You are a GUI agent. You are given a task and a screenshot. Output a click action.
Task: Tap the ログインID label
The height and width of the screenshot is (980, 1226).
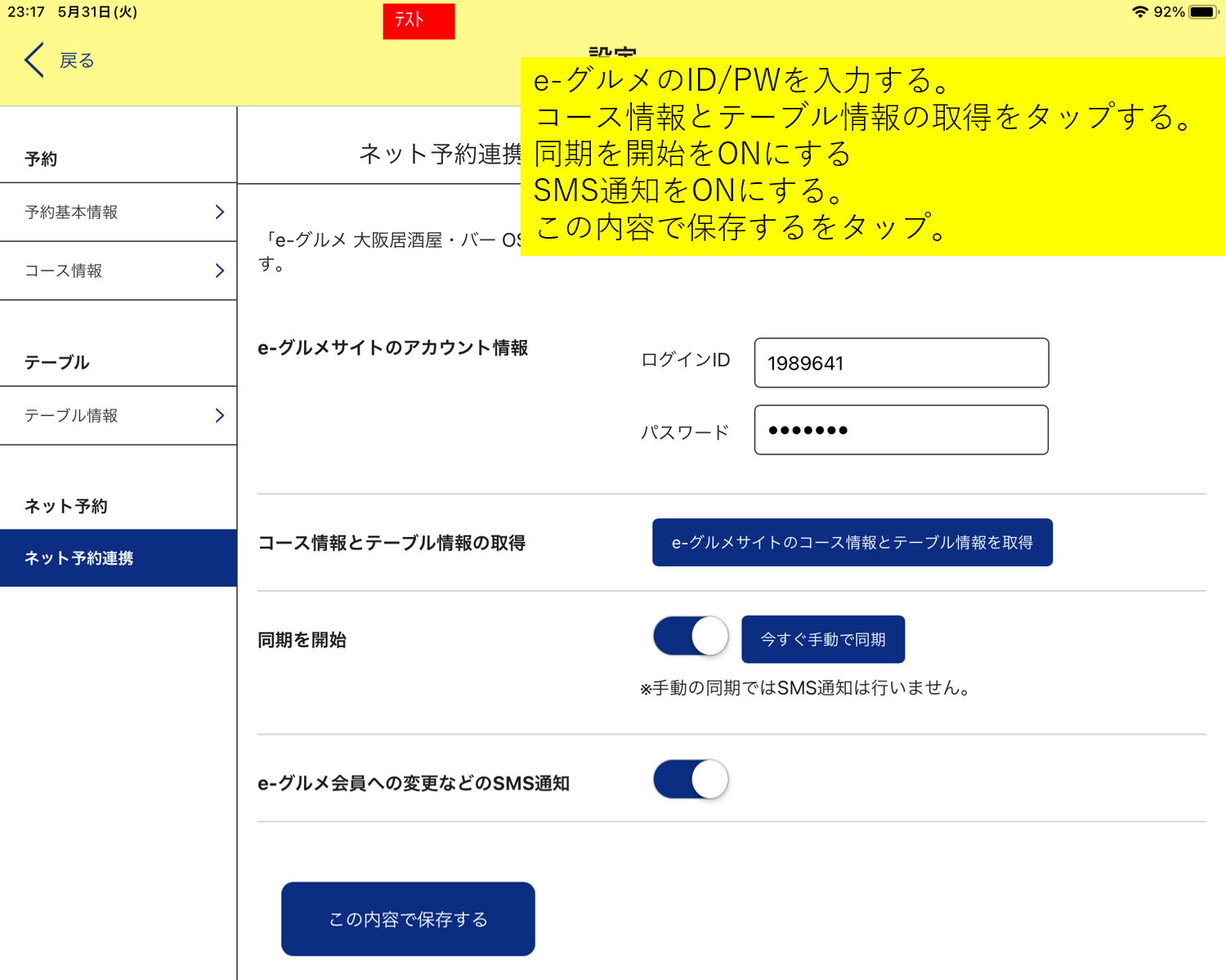tap(685, 360)
